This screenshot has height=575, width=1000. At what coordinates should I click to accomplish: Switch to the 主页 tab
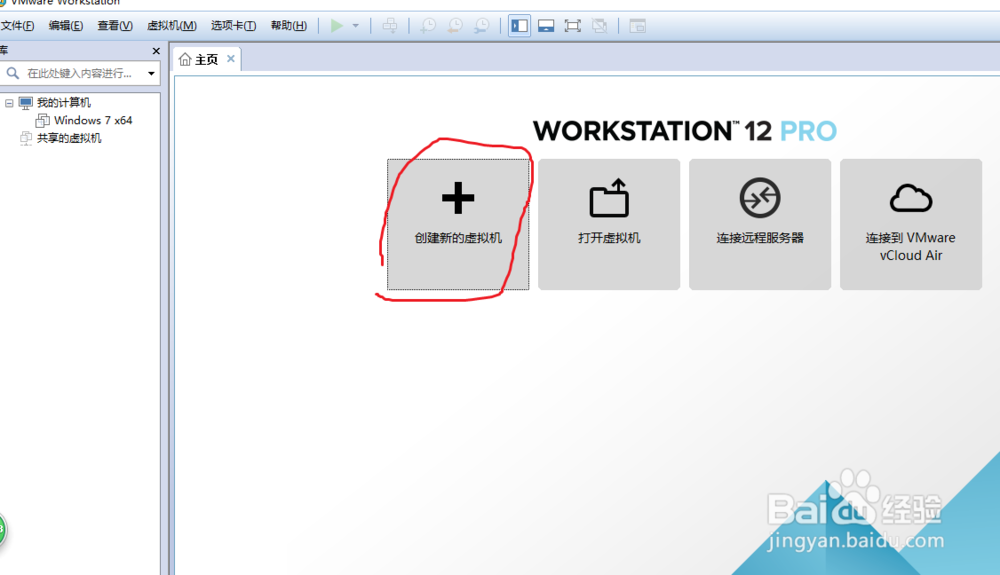tap(206, 59)
